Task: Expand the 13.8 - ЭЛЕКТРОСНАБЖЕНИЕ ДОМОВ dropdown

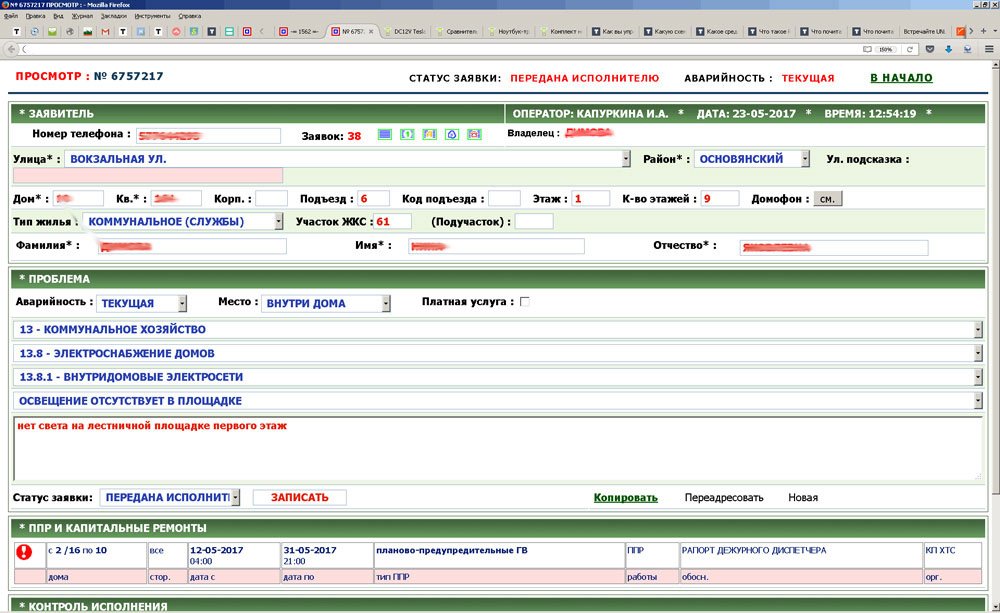Action: coord(977,353)
